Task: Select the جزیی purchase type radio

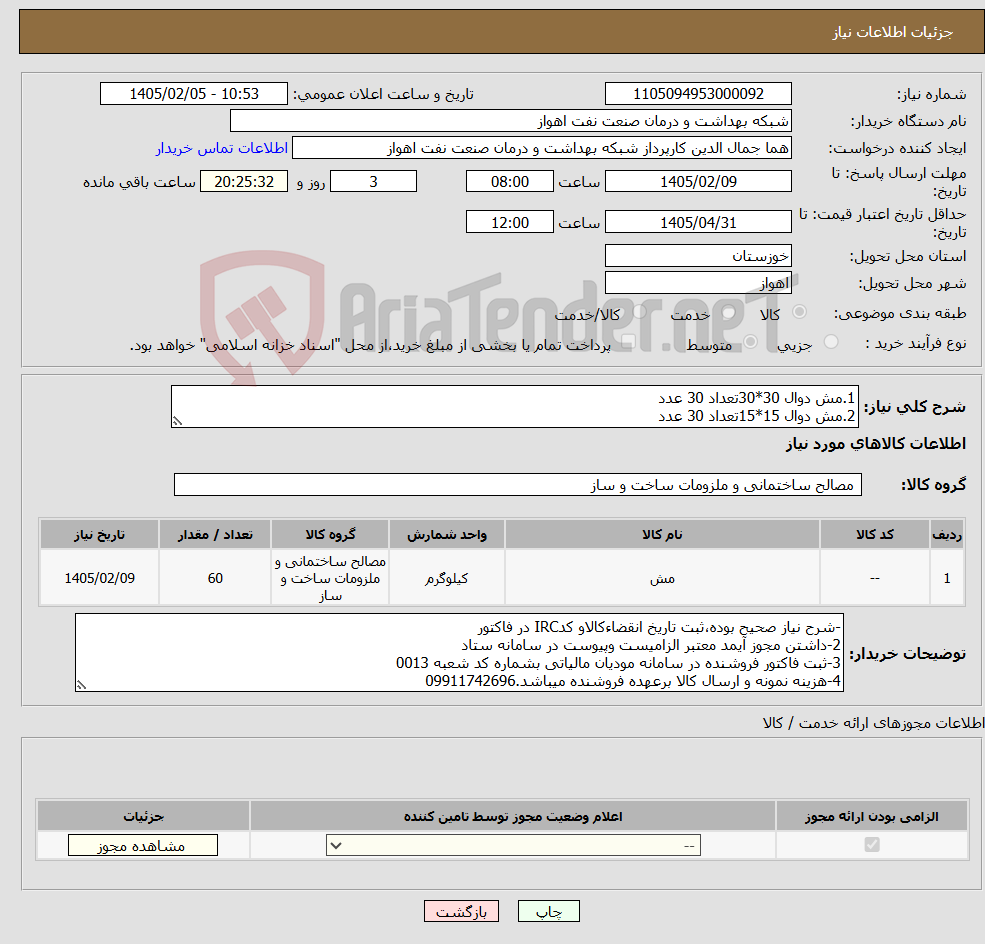Action: pos(831,342)
